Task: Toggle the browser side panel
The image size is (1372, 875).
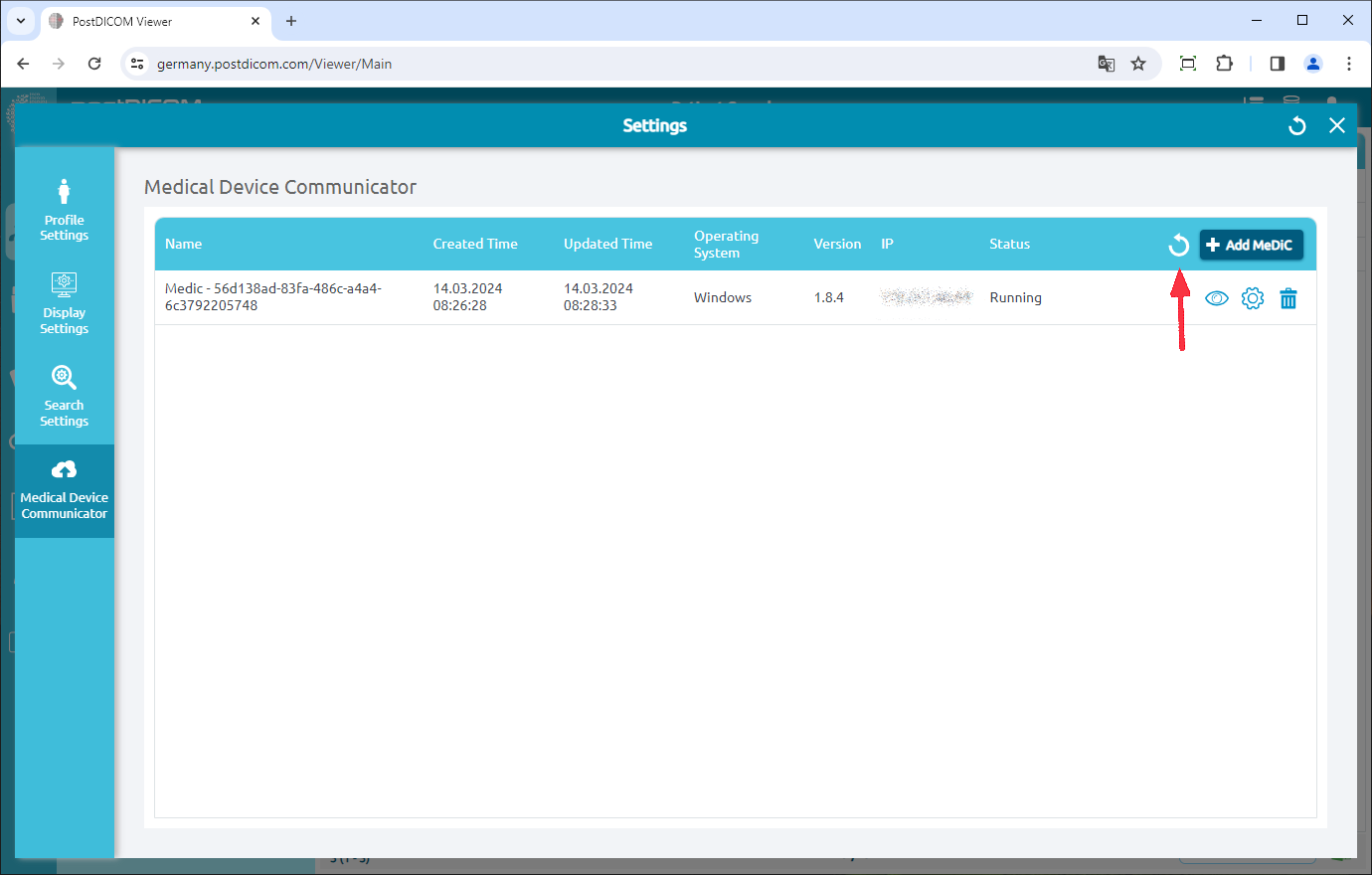Action: pos(1277,63)
